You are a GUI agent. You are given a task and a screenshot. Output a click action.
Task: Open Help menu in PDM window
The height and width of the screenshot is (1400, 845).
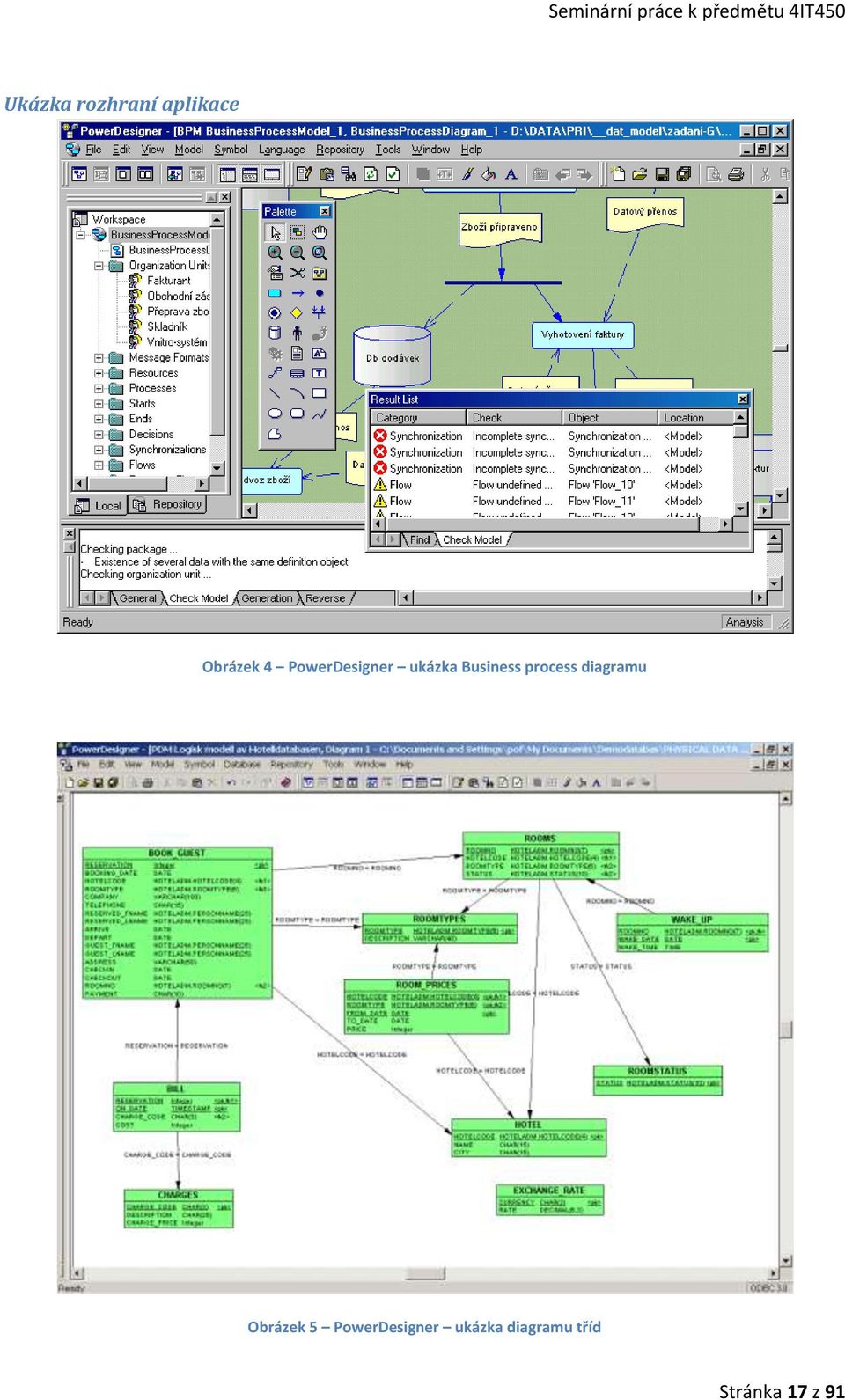[404, 764]
